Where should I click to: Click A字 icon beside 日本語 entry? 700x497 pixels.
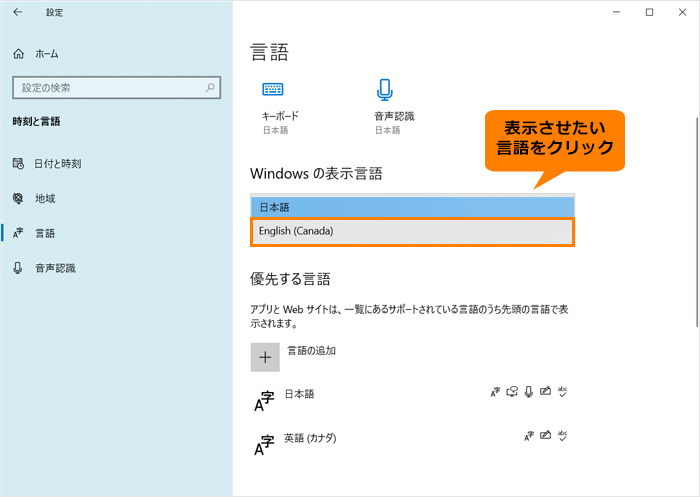pos(264,401)
